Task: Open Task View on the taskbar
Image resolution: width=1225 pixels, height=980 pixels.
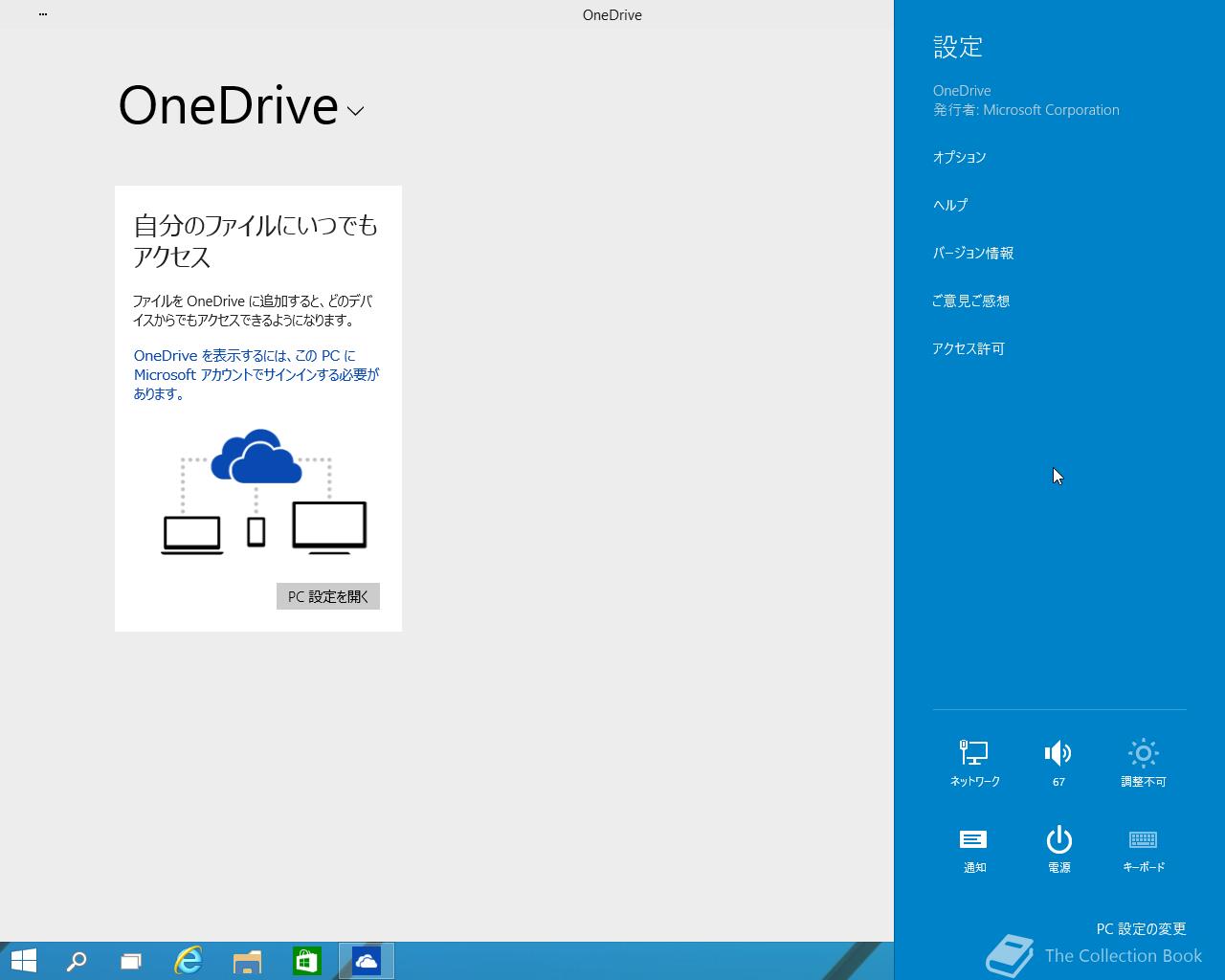Action: coord(131,961)
